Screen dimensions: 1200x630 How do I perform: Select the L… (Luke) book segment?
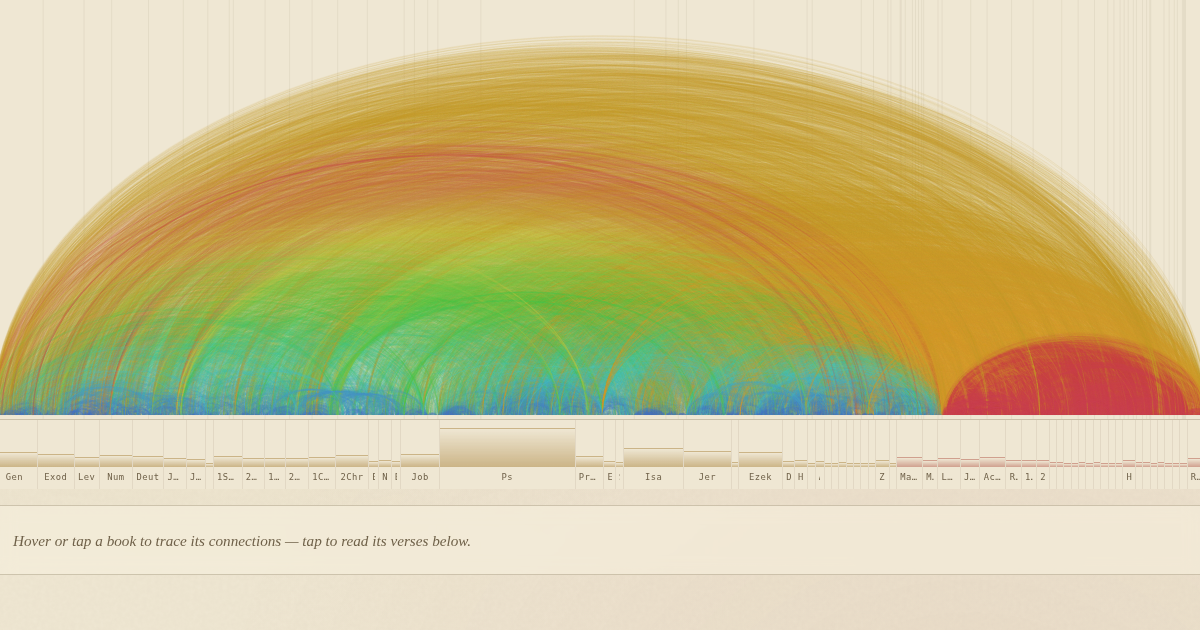click(949, 454)
